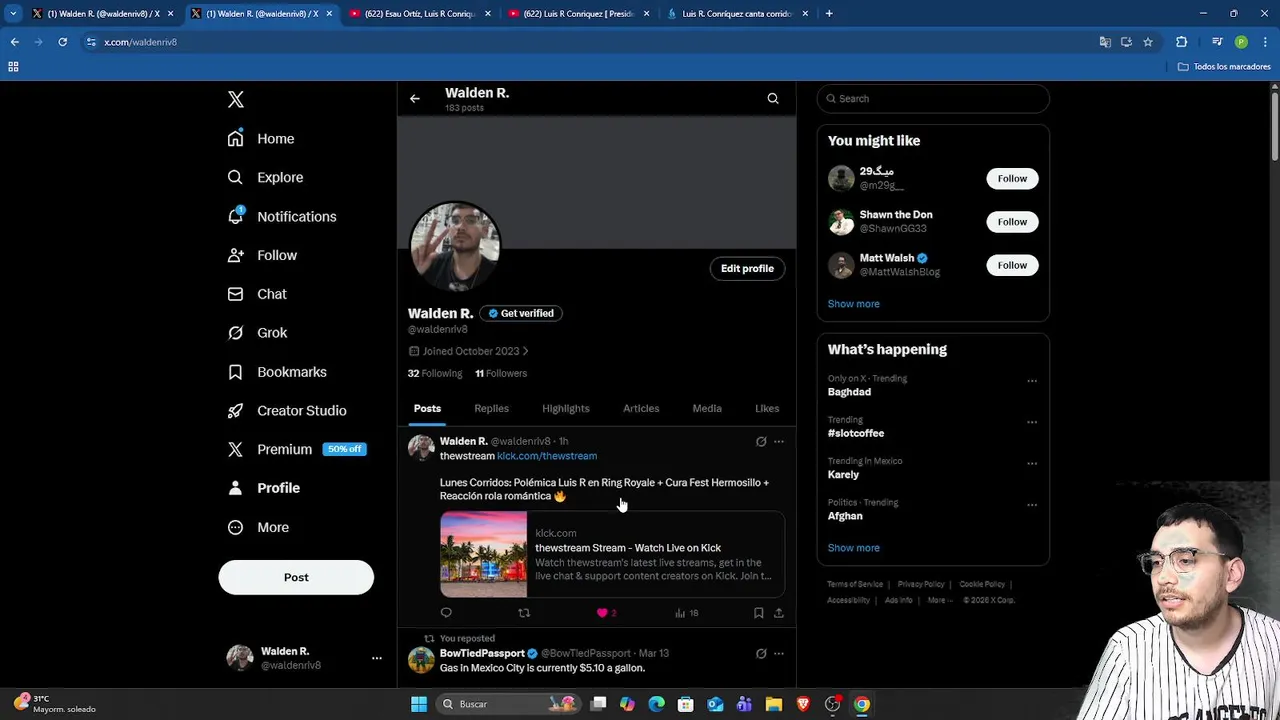Open more options on Walden R. post
Screen dimensions: 1280x720
779,441
